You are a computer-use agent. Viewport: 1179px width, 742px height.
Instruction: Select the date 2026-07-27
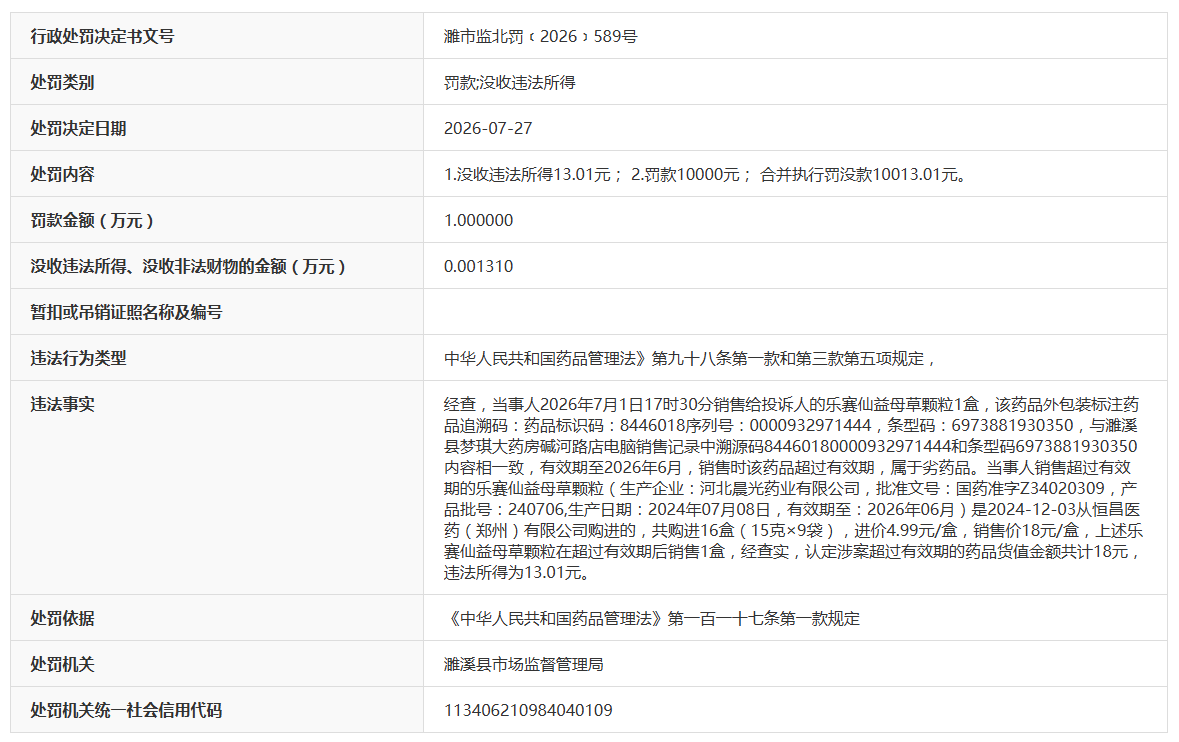(488, 129)
